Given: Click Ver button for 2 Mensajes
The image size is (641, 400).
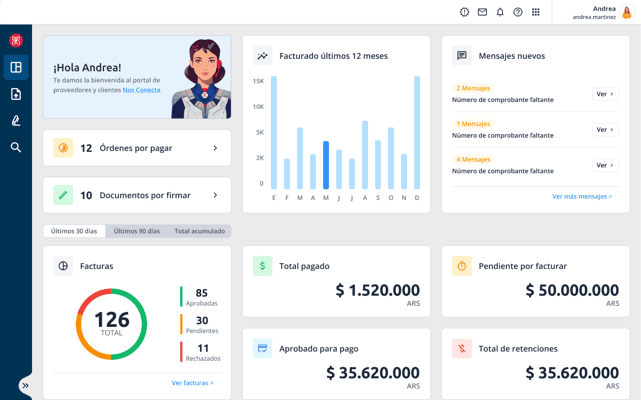Looking at the screenshot, I should tap(605, 94).
